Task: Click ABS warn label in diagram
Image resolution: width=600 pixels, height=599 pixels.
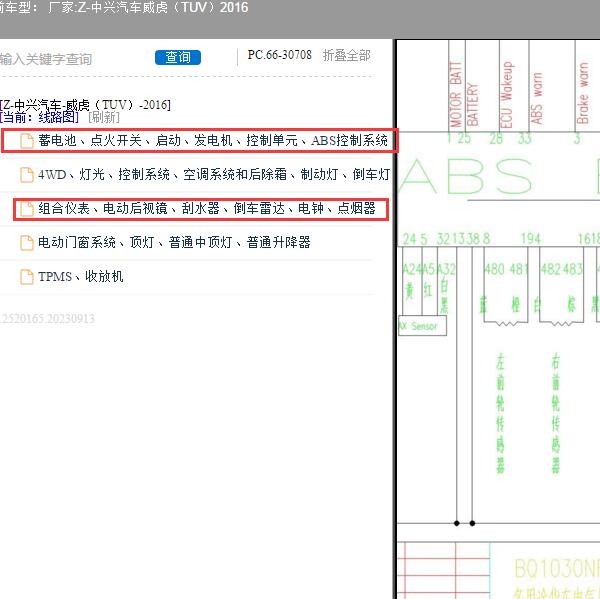Action: point(536,98)
